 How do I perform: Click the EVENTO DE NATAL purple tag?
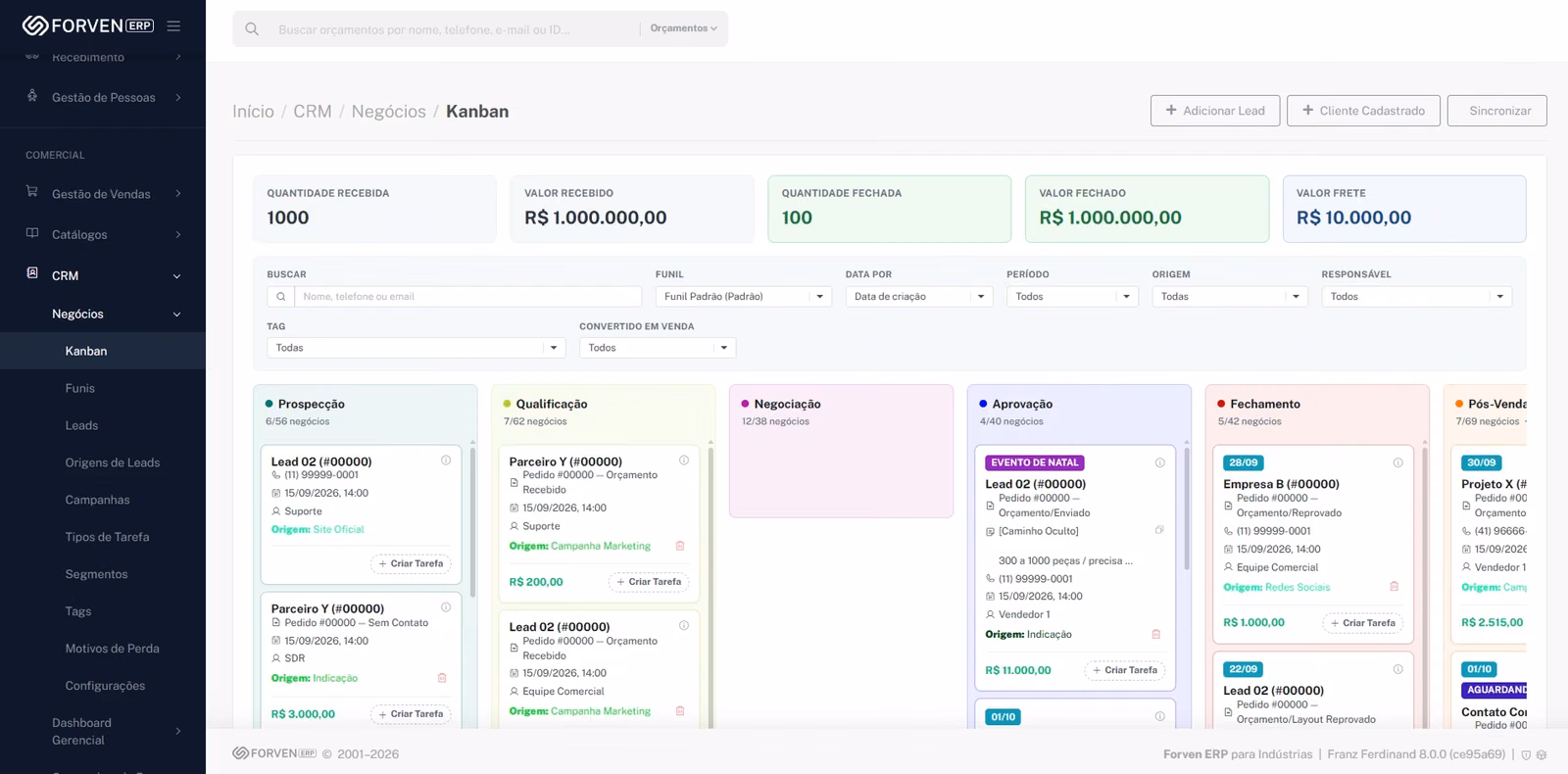click(x=1035, y=462)
